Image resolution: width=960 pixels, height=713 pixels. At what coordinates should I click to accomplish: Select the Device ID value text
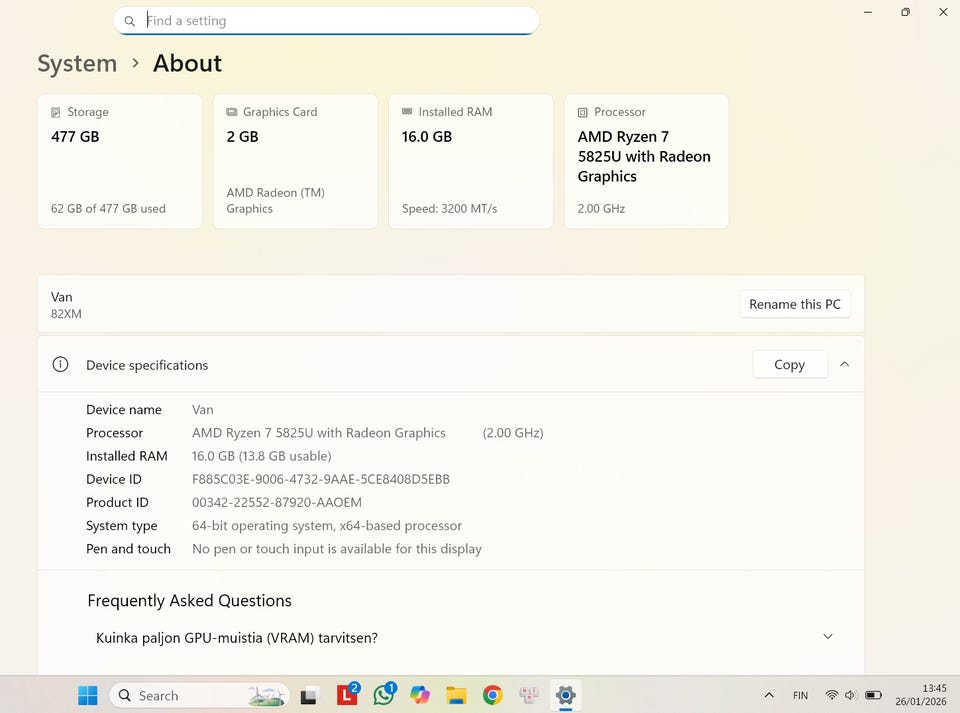coord(321,479)
